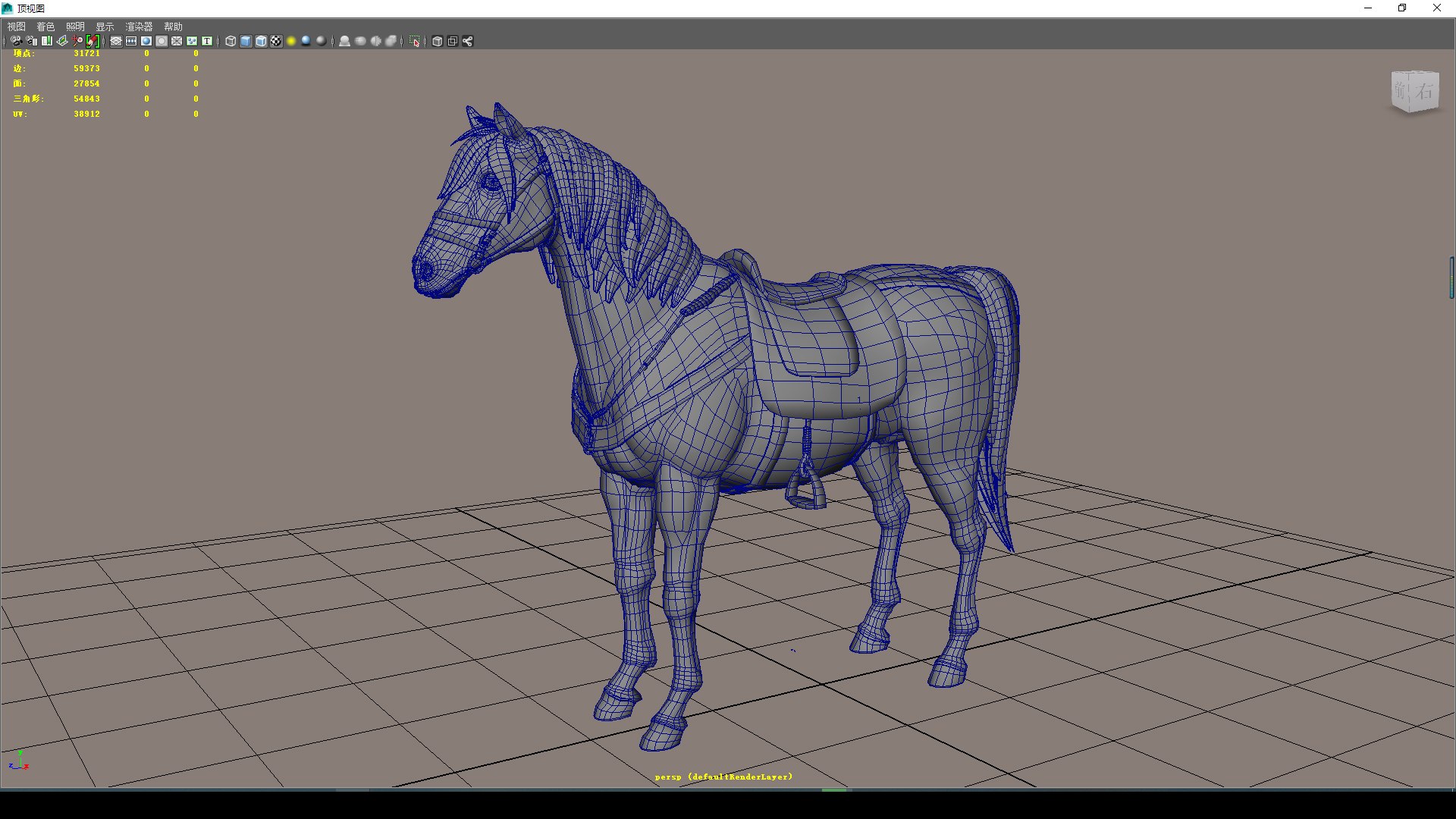Toggle Shadows blue sphere icon
The image size is (1456, 819).
pyautogui.click(x=306, y=41)
